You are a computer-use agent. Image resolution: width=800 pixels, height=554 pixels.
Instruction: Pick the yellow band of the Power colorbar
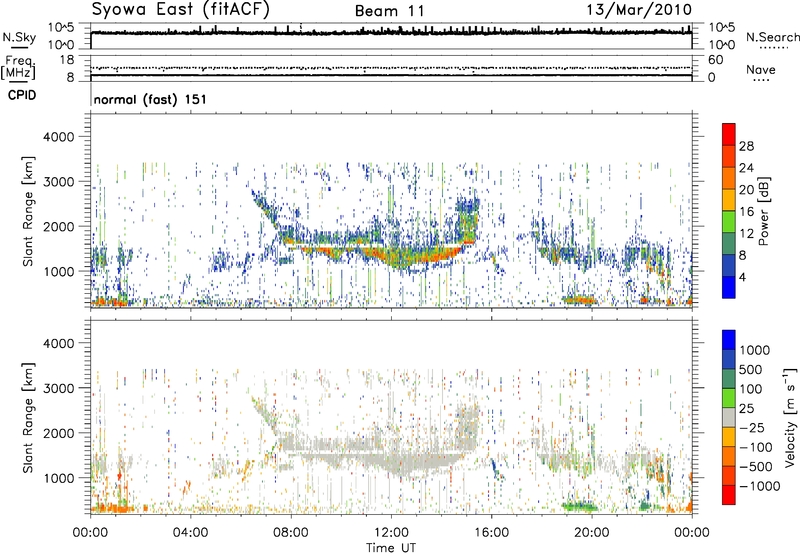click(x=729, y=200)
